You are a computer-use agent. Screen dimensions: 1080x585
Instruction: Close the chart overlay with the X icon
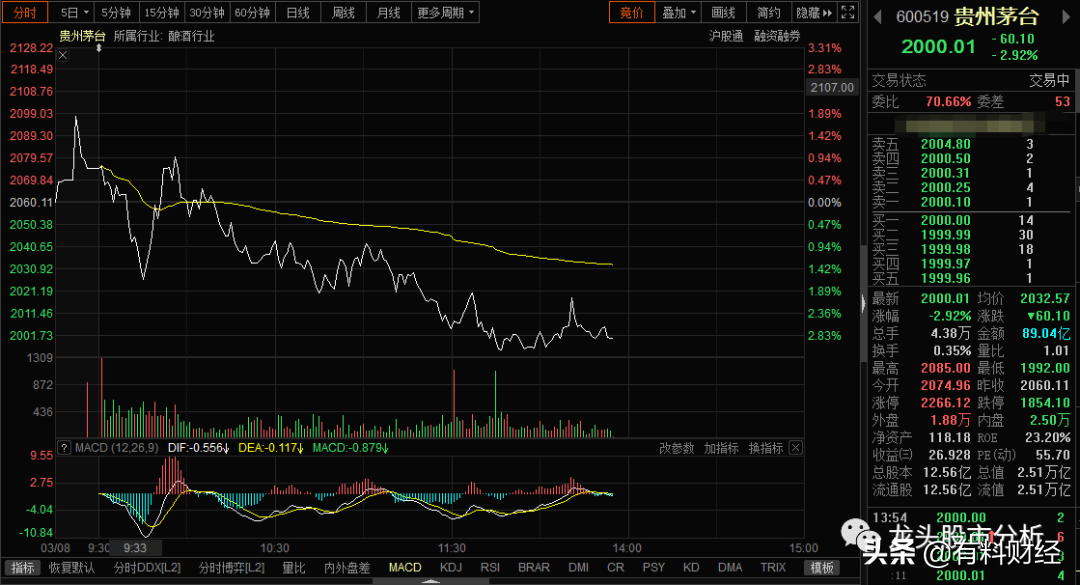coord(63,55)
